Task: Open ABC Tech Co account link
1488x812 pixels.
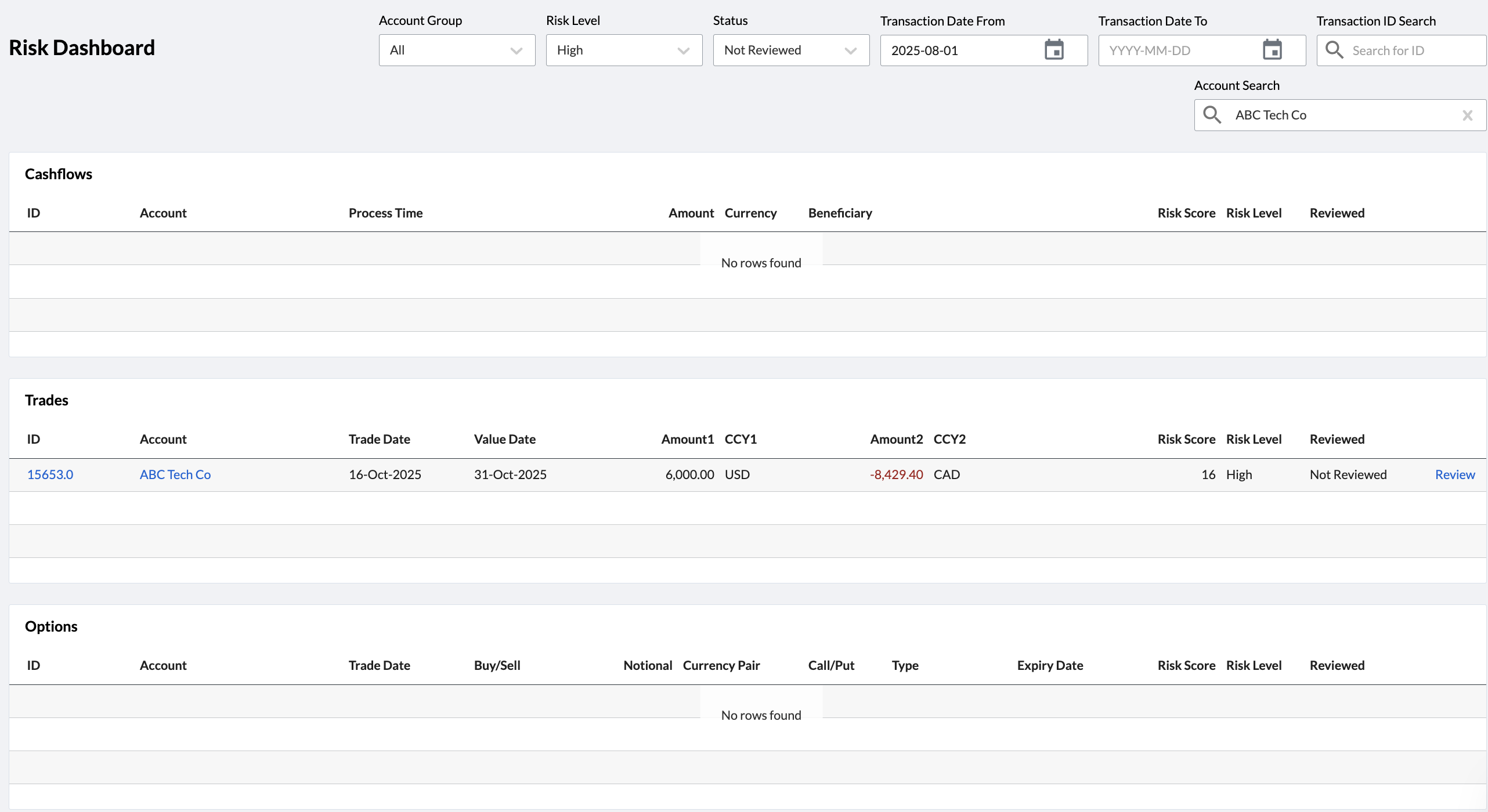Action: 175,474
